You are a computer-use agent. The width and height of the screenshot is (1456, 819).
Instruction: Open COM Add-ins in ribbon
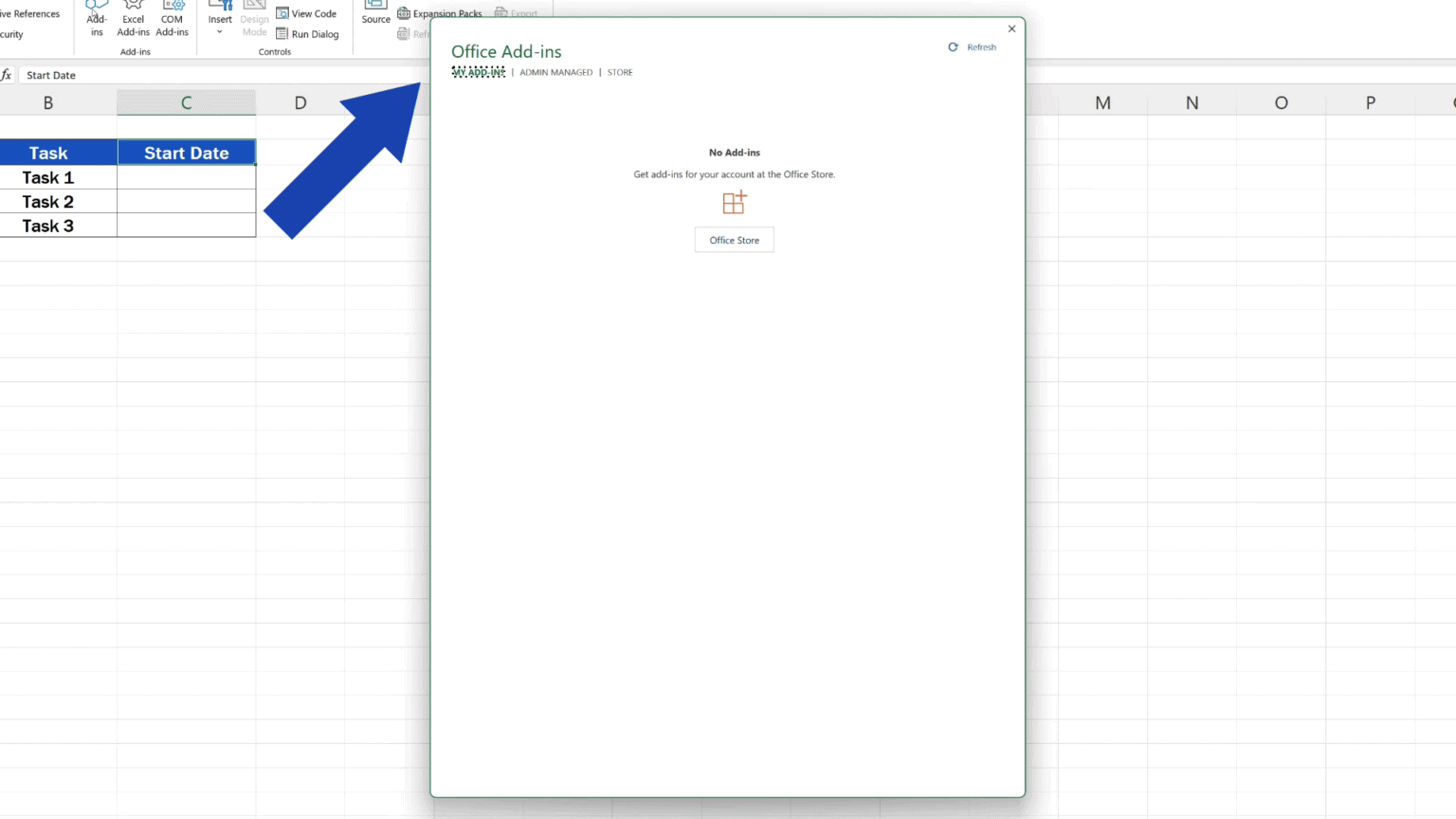coord(172,19)
